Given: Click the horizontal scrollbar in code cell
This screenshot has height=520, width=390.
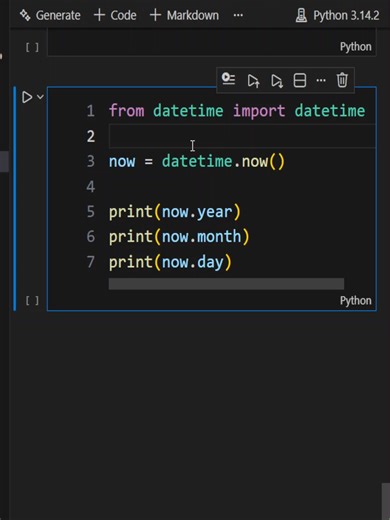Looking at the screenshot, I should [x=226, y=284].
